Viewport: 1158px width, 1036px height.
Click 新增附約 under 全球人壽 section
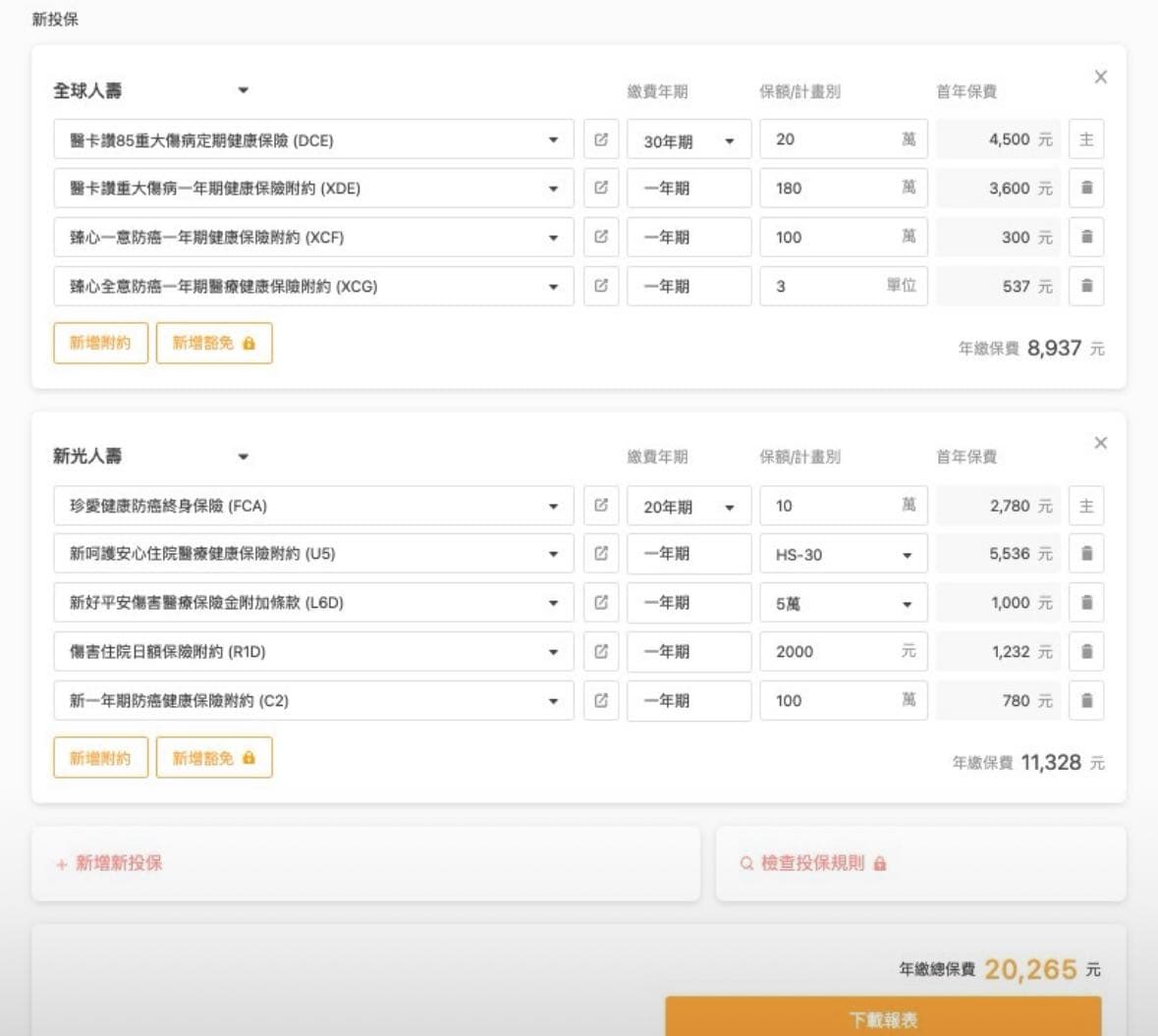[x=100, y=343]
